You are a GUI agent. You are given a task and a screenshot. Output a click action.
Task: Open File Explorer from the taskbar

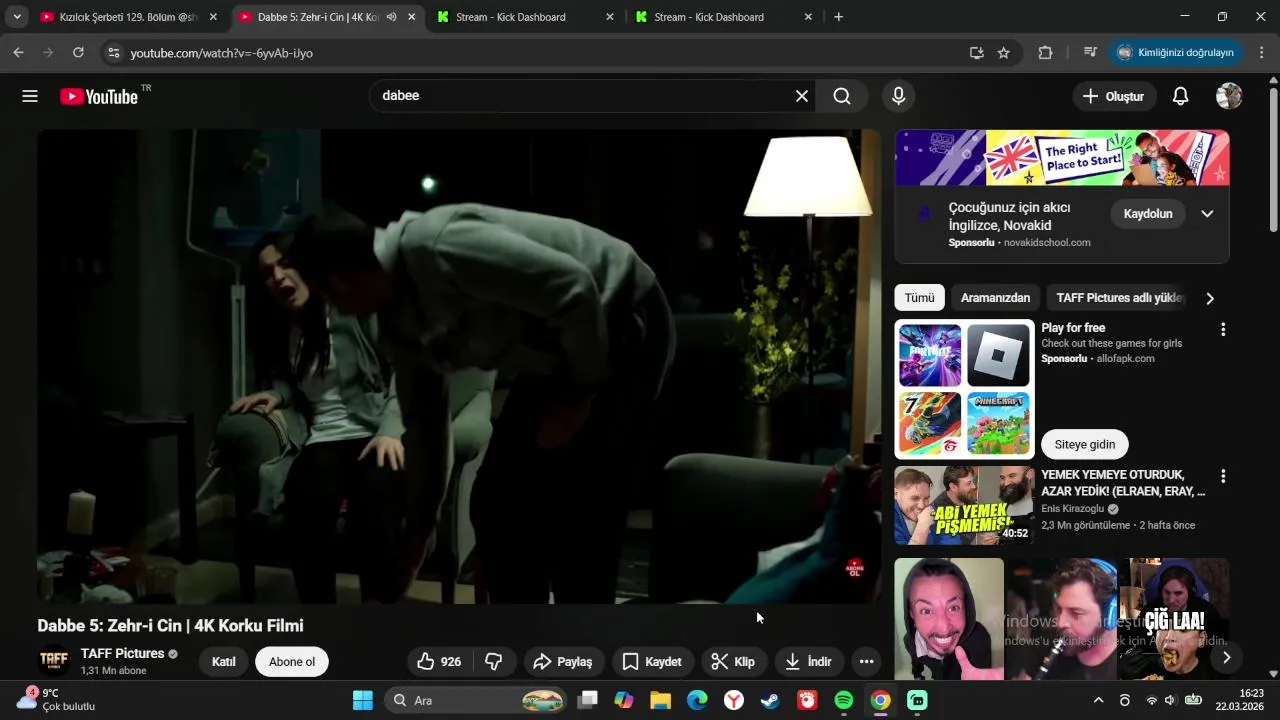(660, 700)
